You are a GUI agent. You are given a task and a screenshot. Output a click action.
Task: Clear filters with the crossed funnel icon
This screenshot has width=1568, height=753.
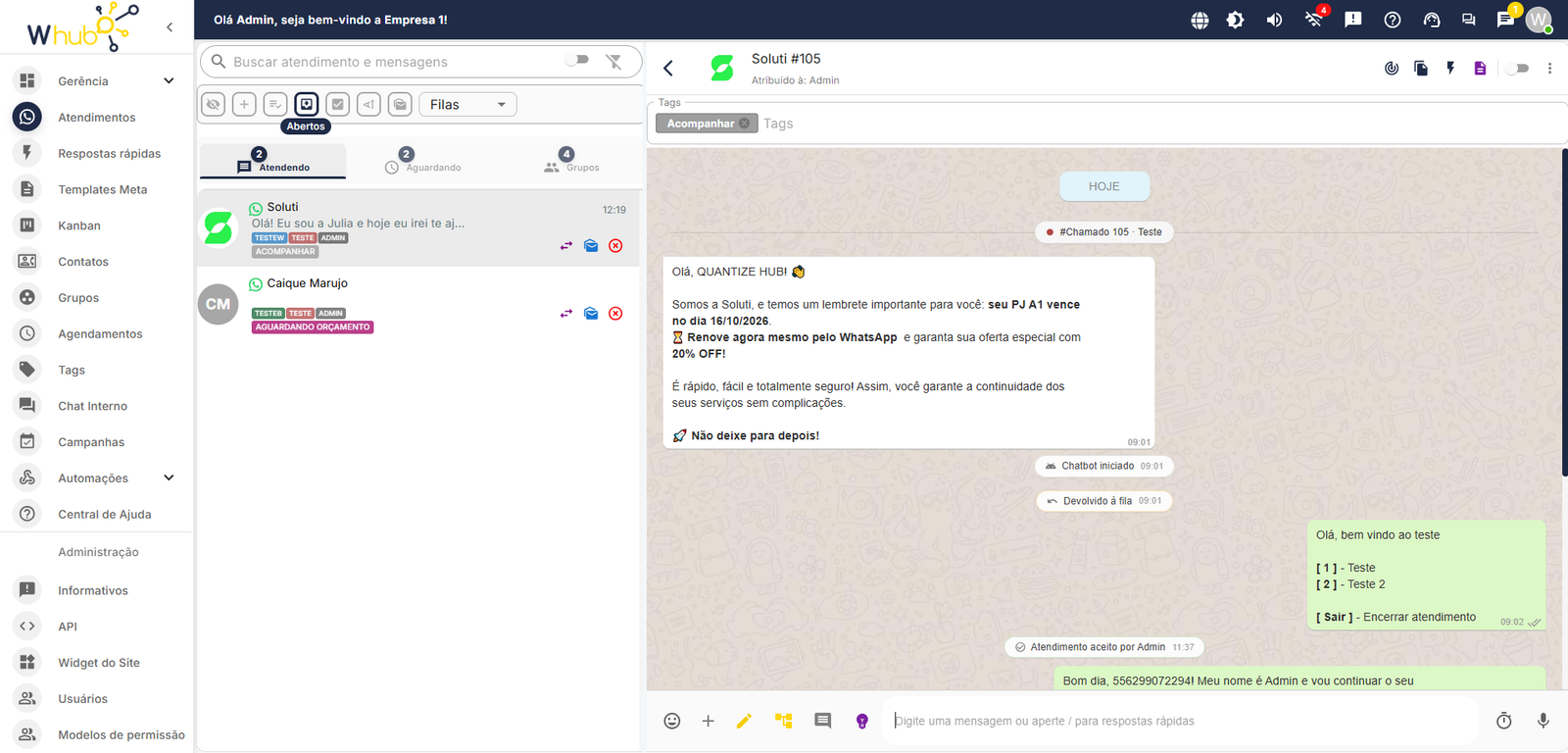click(x=613, y=62)
